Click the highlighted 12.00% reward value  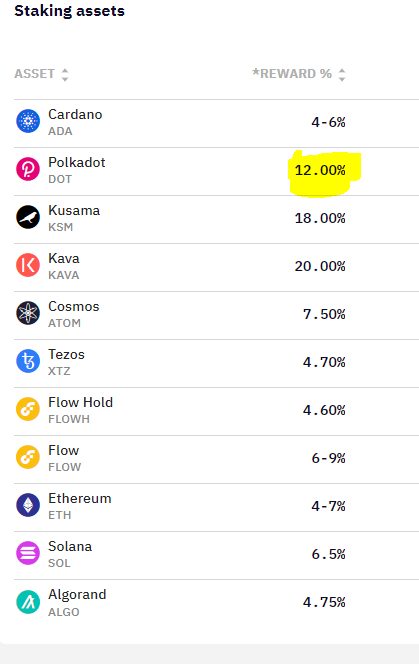pos(320,170)
